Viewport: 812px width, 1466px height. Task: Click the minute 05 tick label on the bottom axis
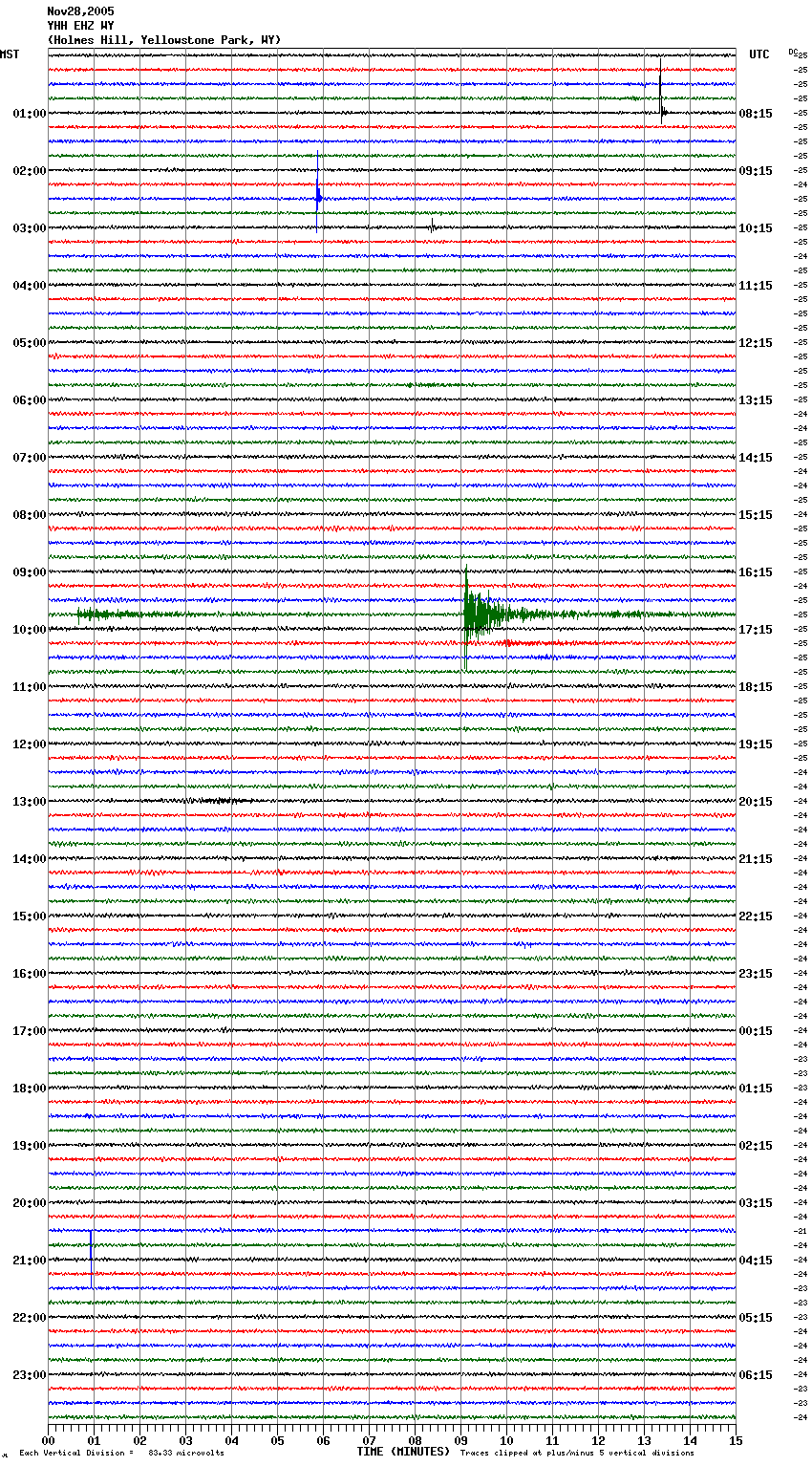point(277,1440)
